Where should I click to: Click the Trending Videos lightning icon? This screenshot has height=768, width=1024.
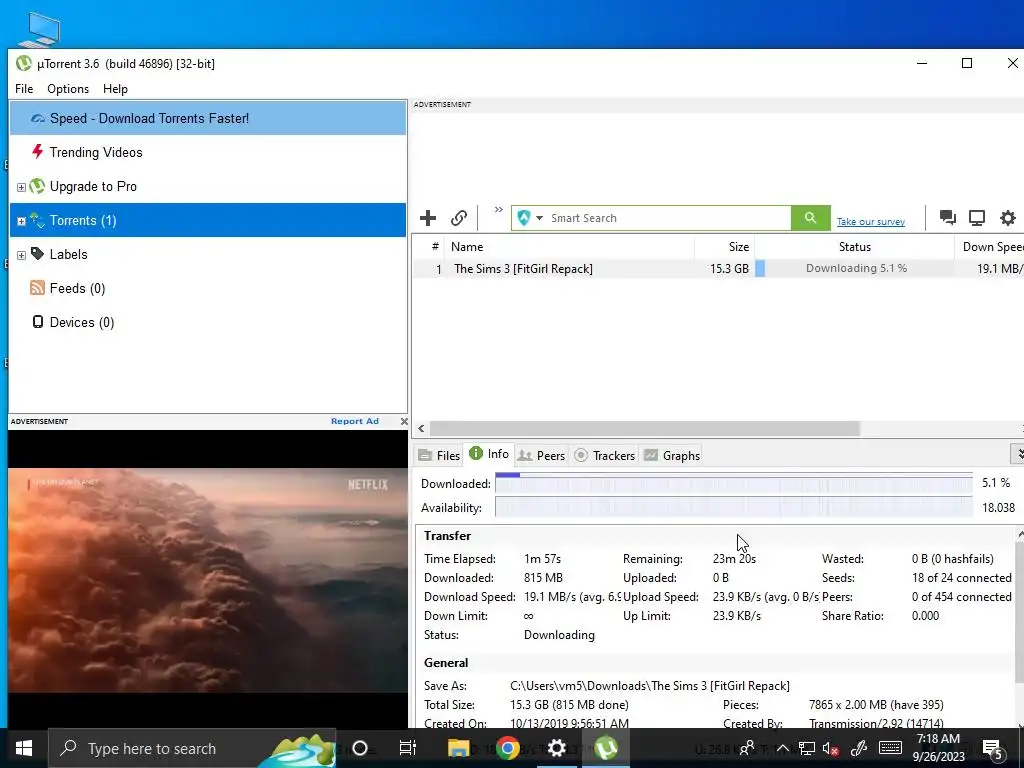pyautogui.click(x=38, y=152)
